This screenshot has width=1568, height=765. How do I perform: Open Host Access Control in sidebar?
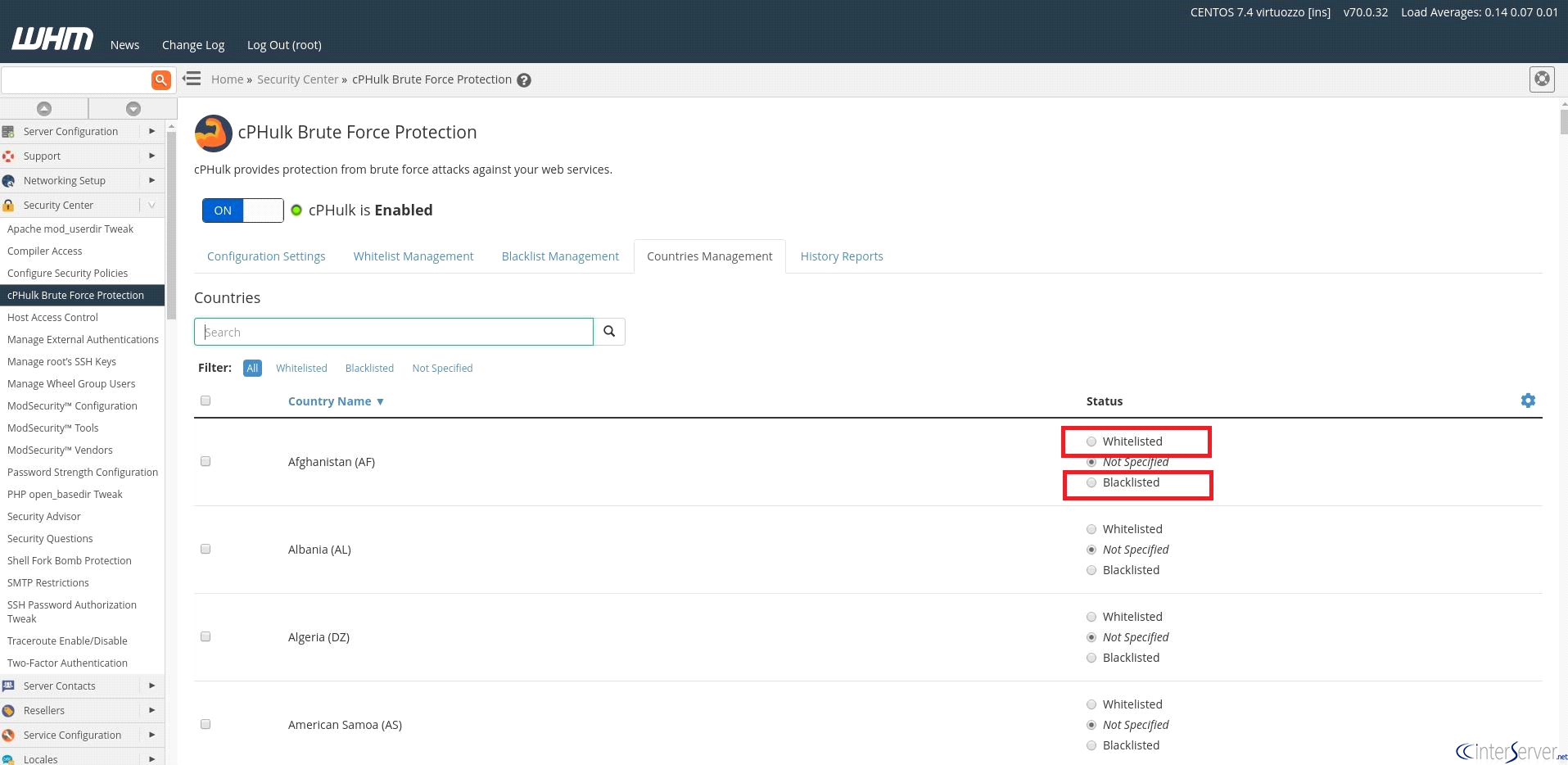pyautogui.click(x=52, y=318)
